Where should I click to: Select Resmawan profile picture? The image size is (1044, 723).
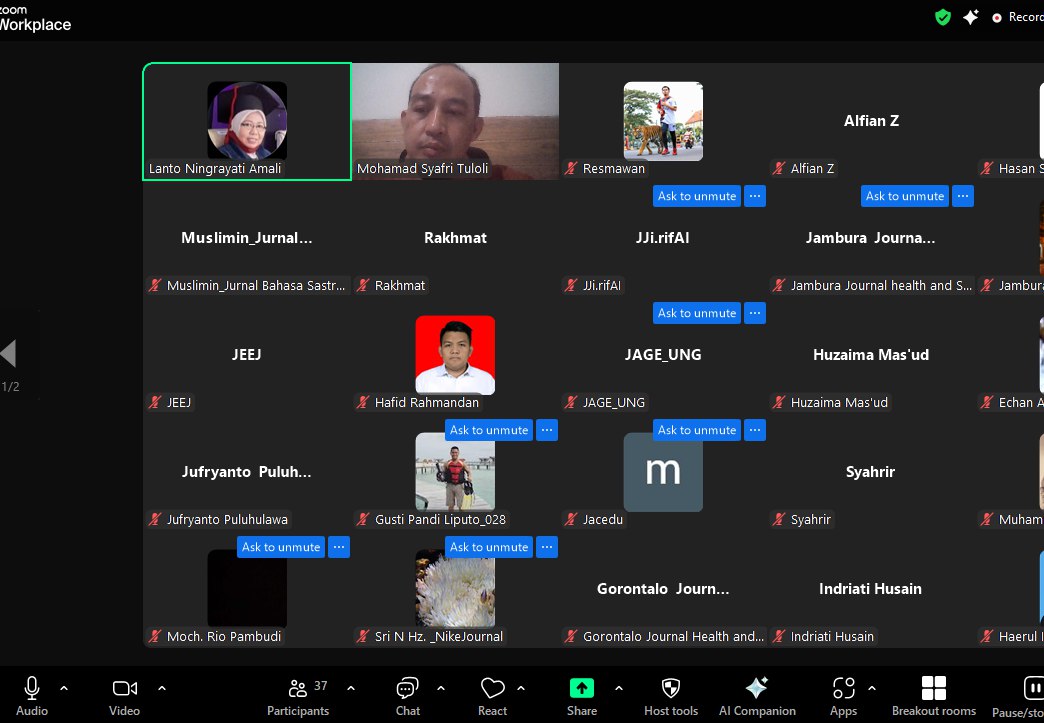point(663,121)
